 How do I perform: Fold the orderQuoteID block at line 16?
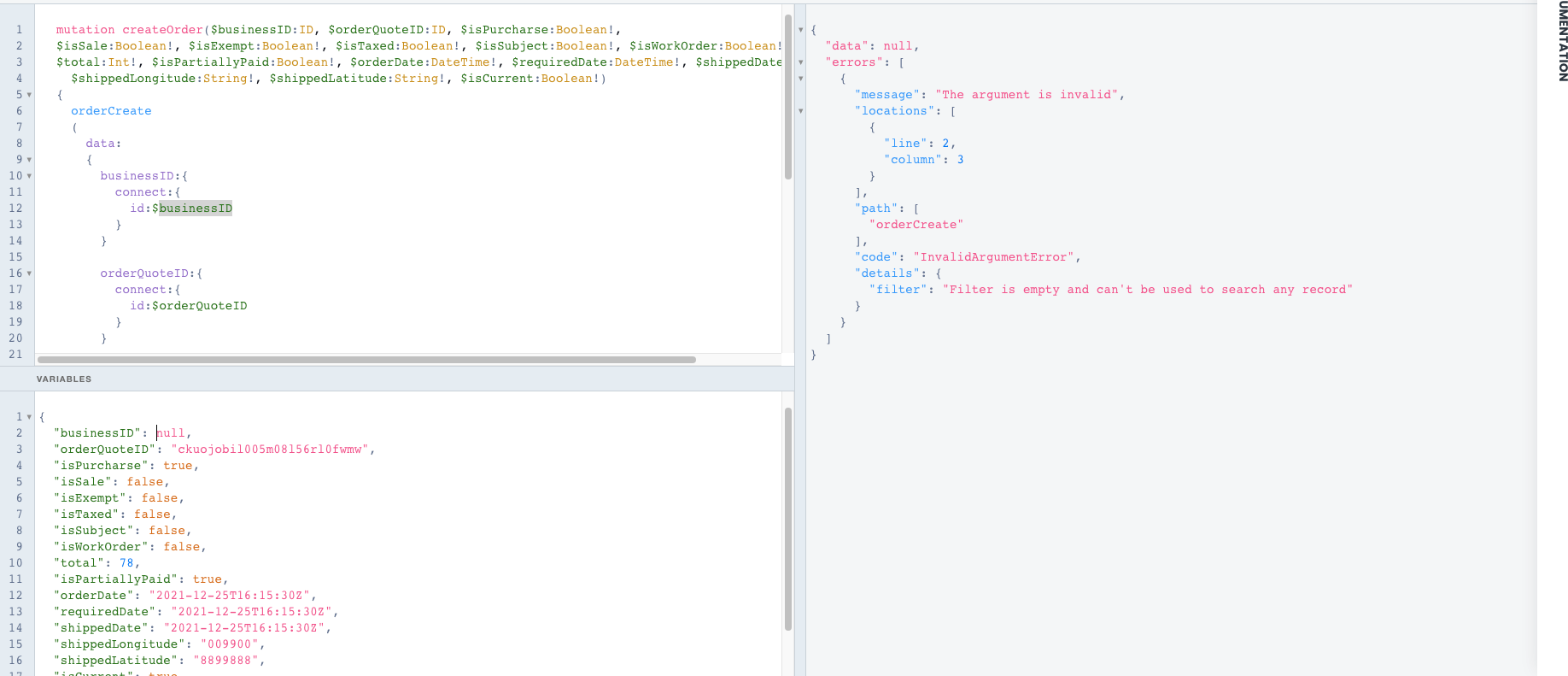click(29, 273)
